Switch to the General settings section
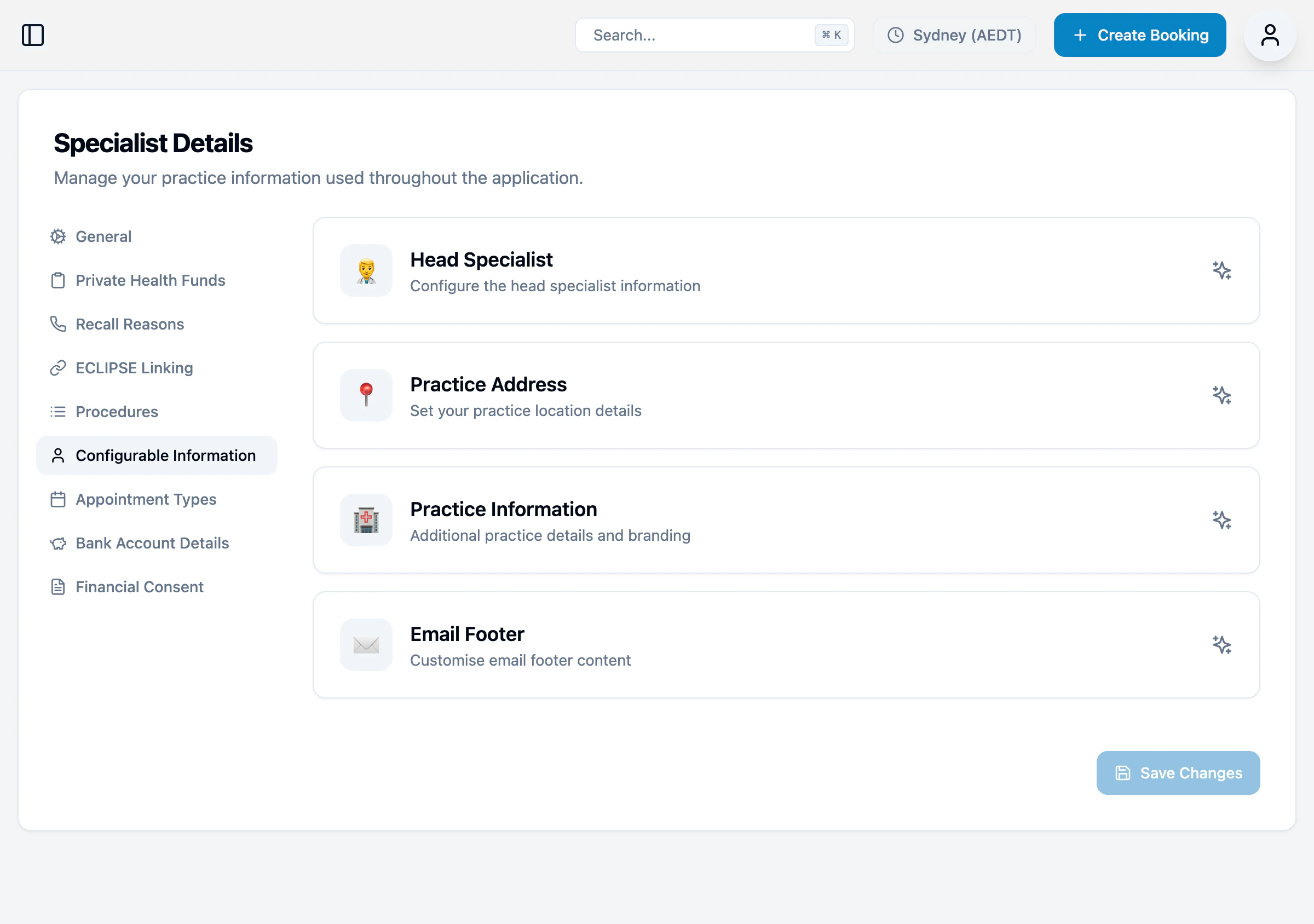This screenshot has width=1314, height=924. tap(103, 236)
